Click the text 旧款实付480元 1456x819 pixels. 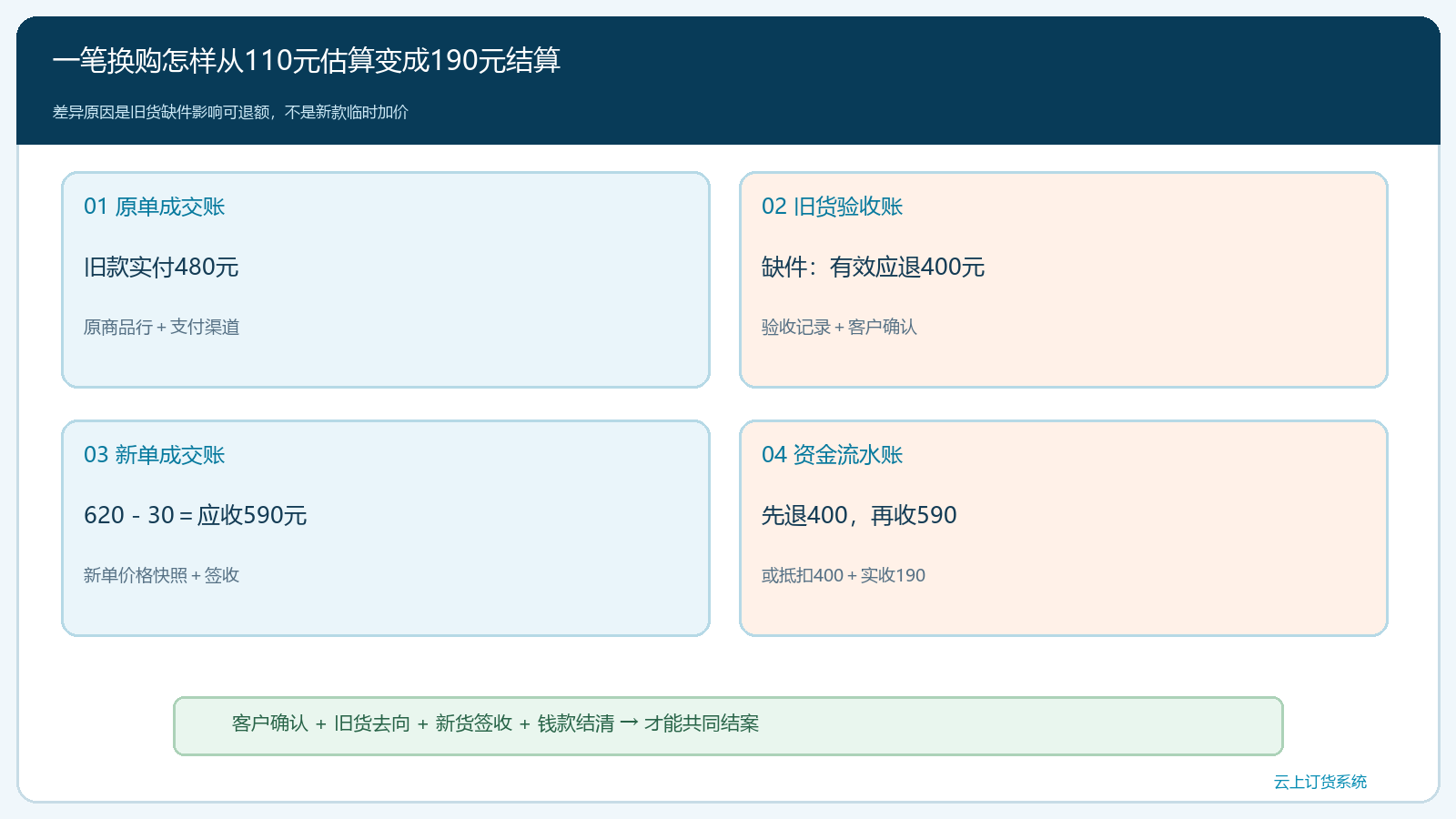click(161, 267)
